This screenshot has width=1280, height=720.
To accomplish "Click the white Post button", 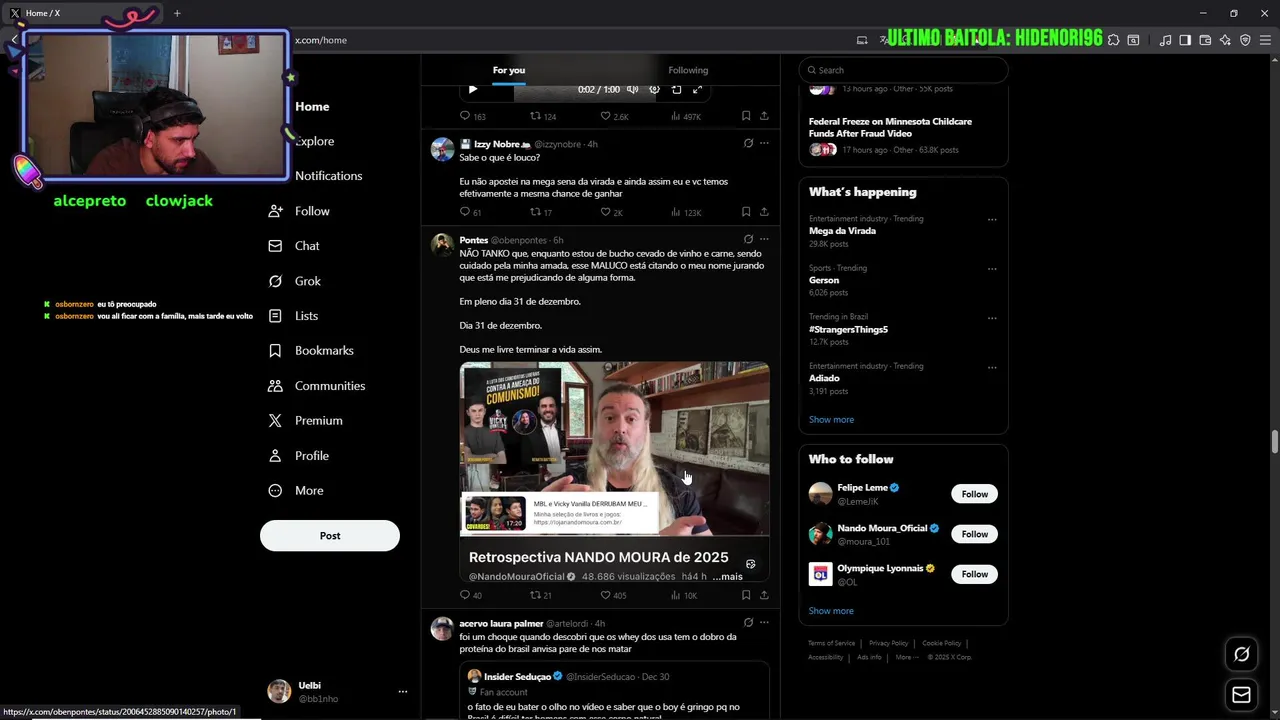I will pyautogui.click(x=330, y=536).
